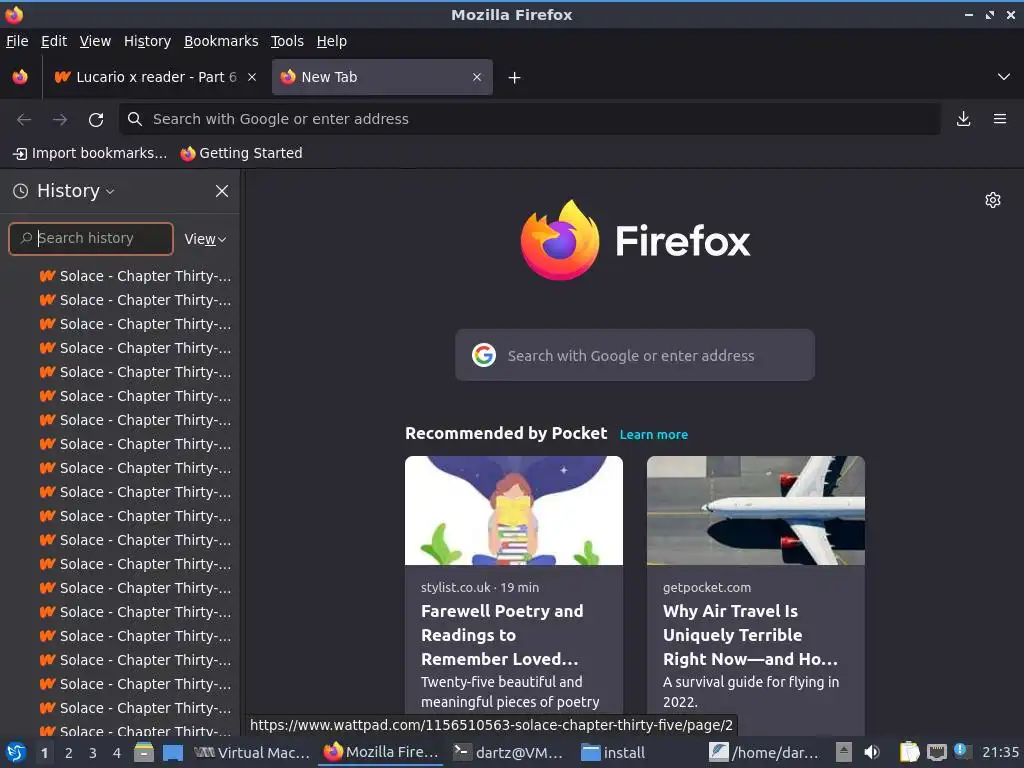Click the show desktop taskbar icon
Viewport: 1024px width, 768px height.
coord(172,752)
